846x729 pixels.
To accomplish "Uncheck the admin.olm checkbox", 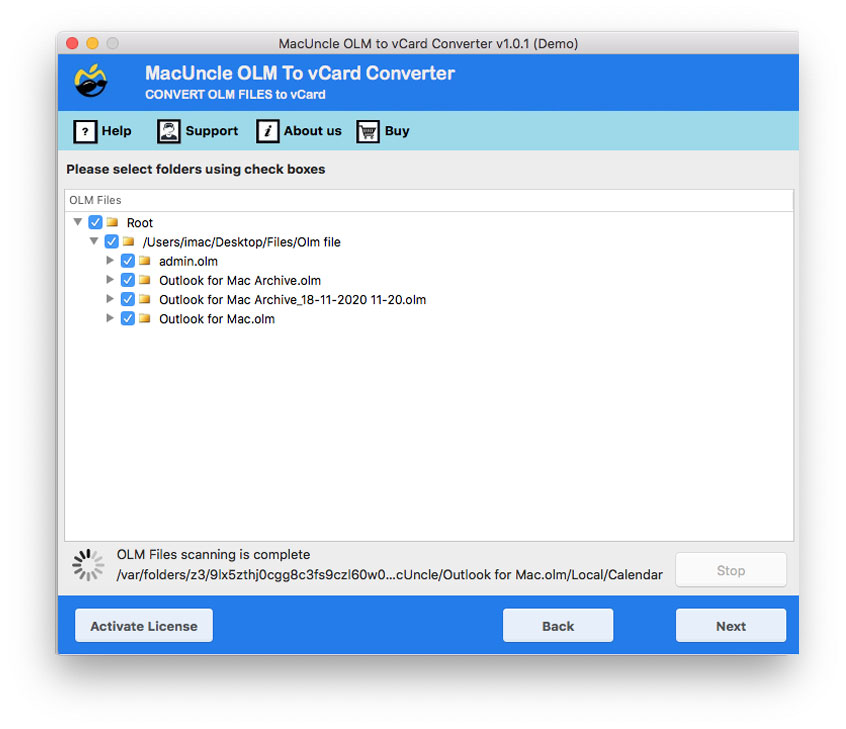I will click(x=127, y=260).
